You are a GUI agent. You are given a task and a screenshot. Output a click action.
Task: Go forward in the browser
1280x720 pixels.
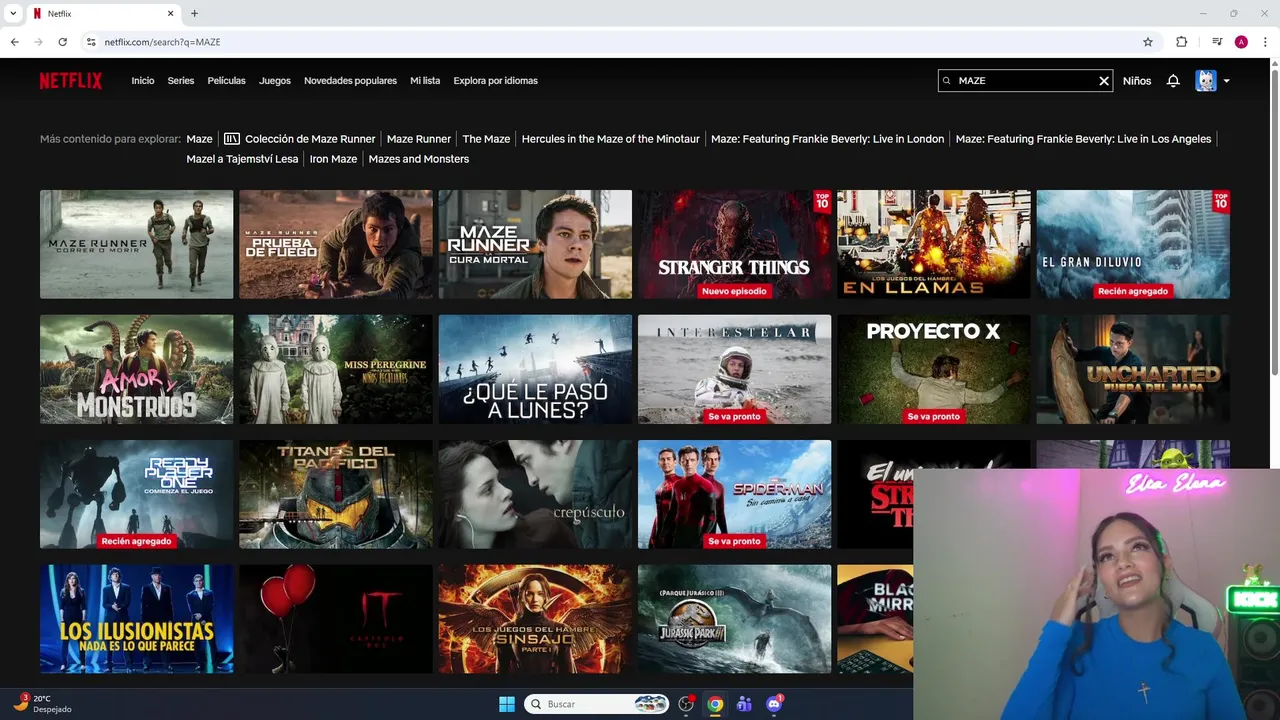point(38,42)
